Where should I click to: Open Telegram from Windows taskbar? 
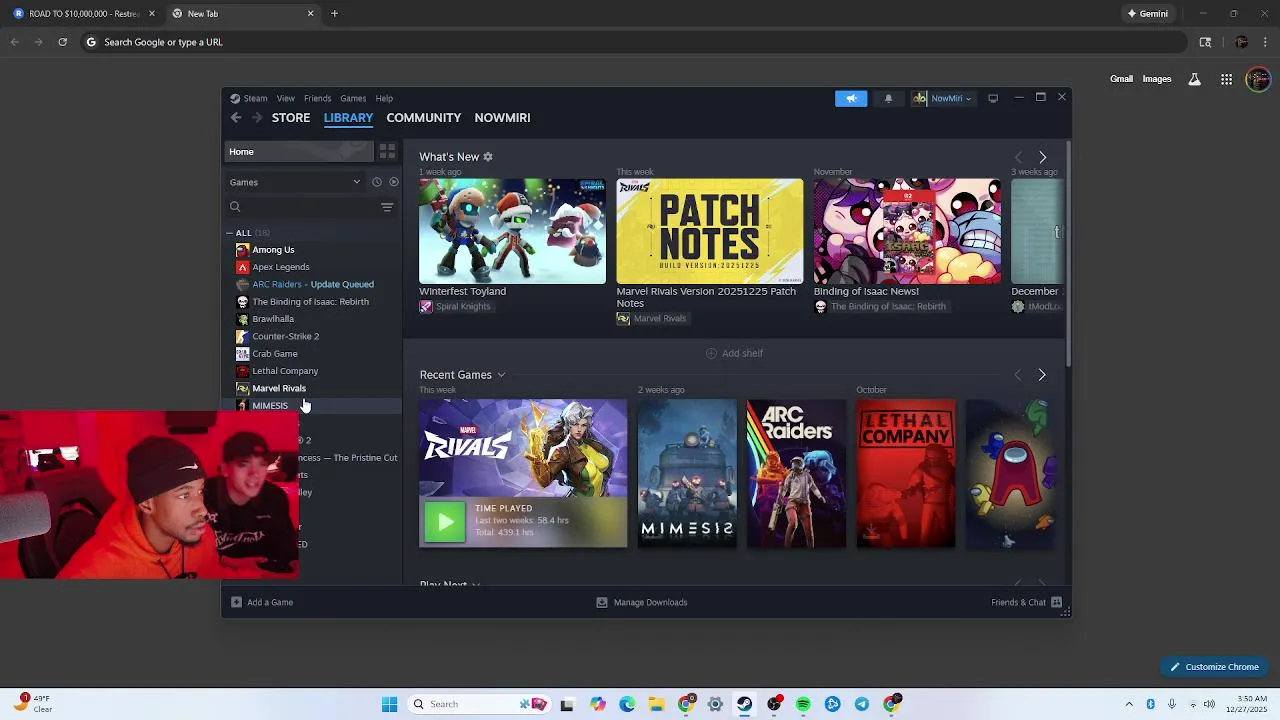click(862, 704)
